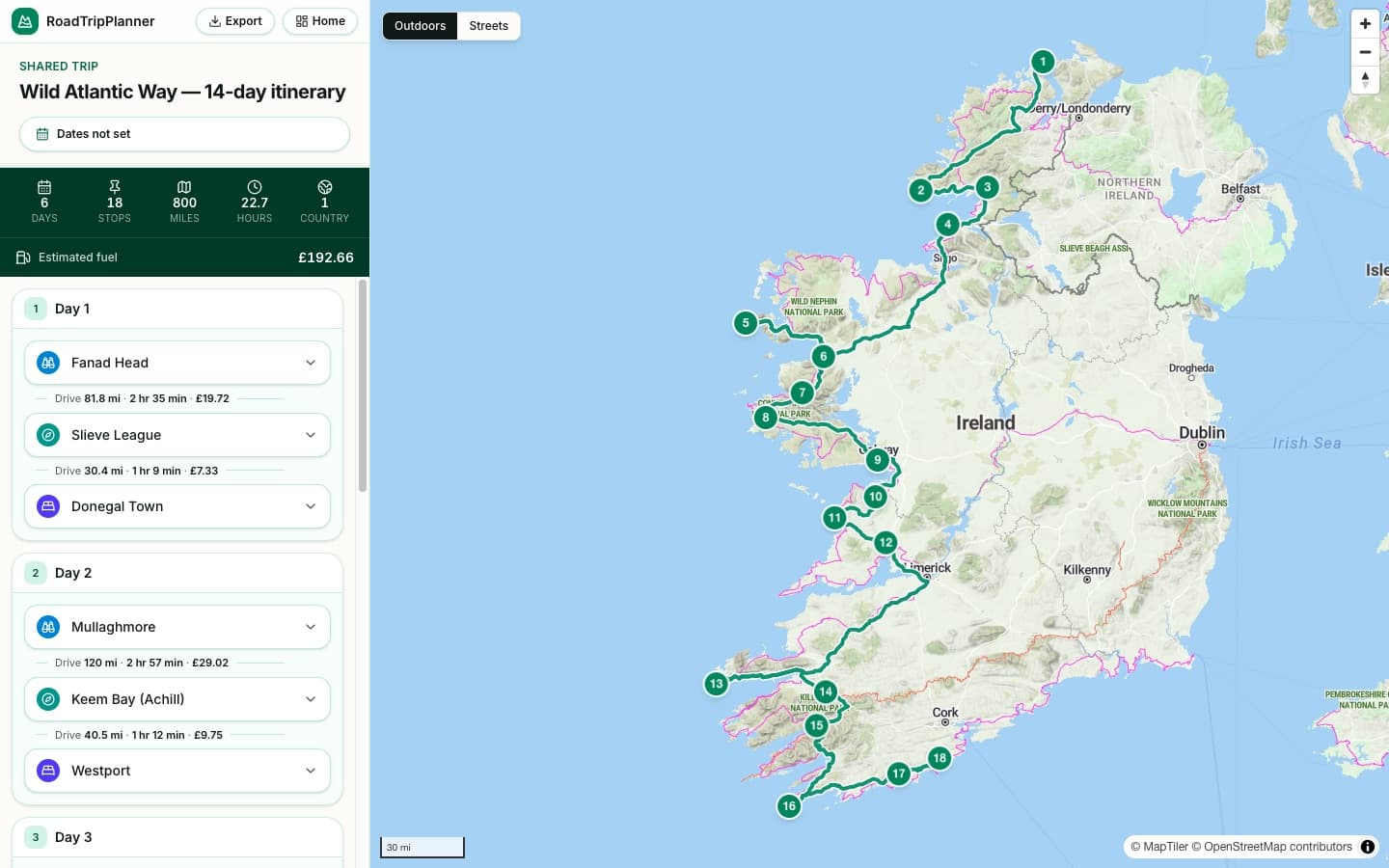Switch map to Streets style
Screen dimensions: 1389x868
pyautogui.click(x=489, y=26)
